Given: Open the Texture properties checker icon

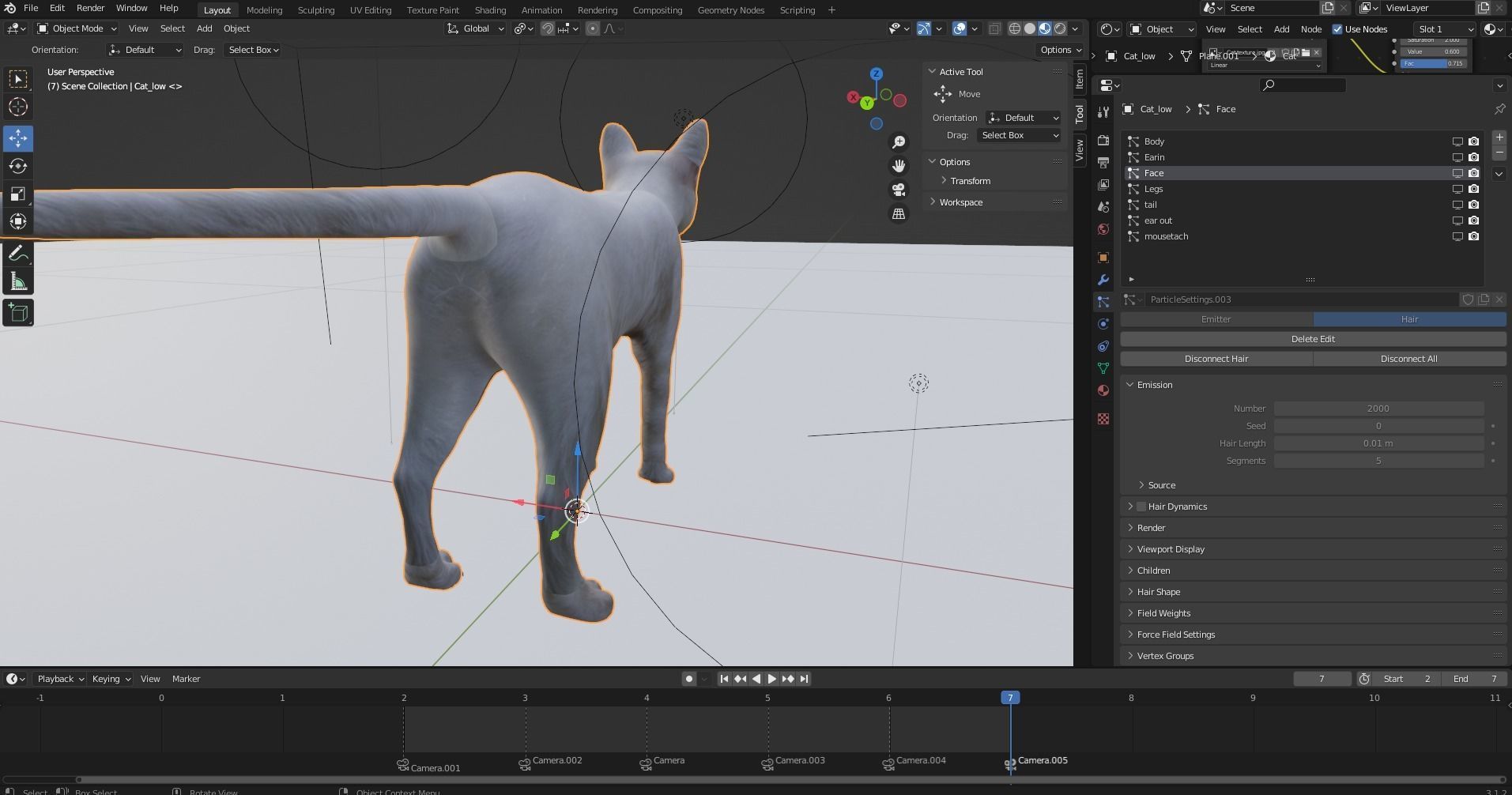Looking at the screenshot, I should click(x=1103, y=419).
